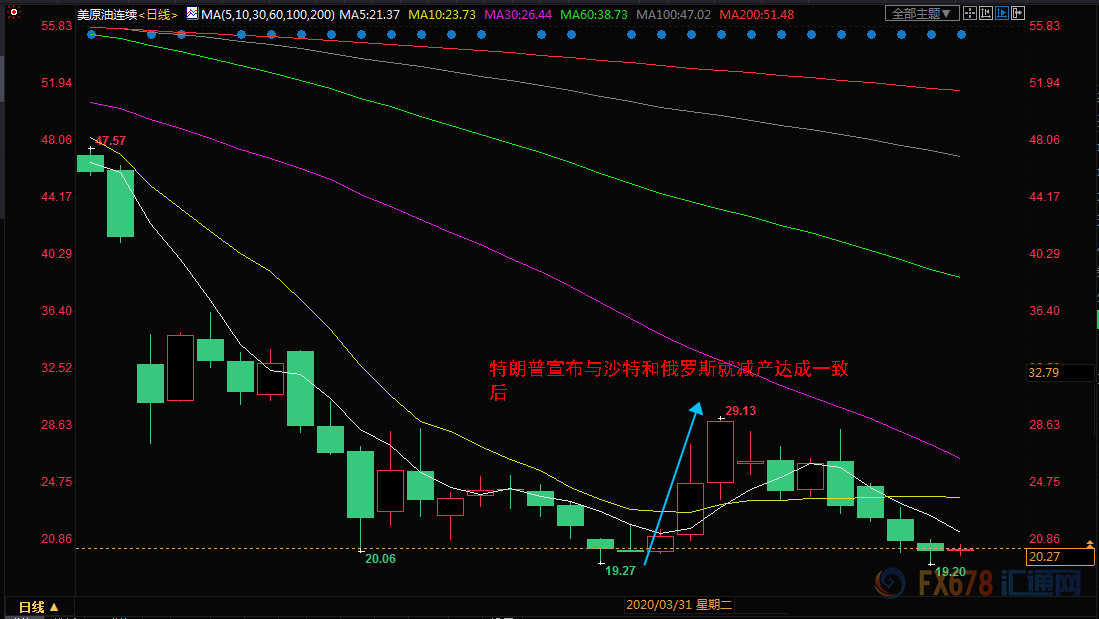The width and height of the screenshot is (1099, 619).
Task: Click the 2020/03/31 星期二 date marker
Action: (679, 605)
